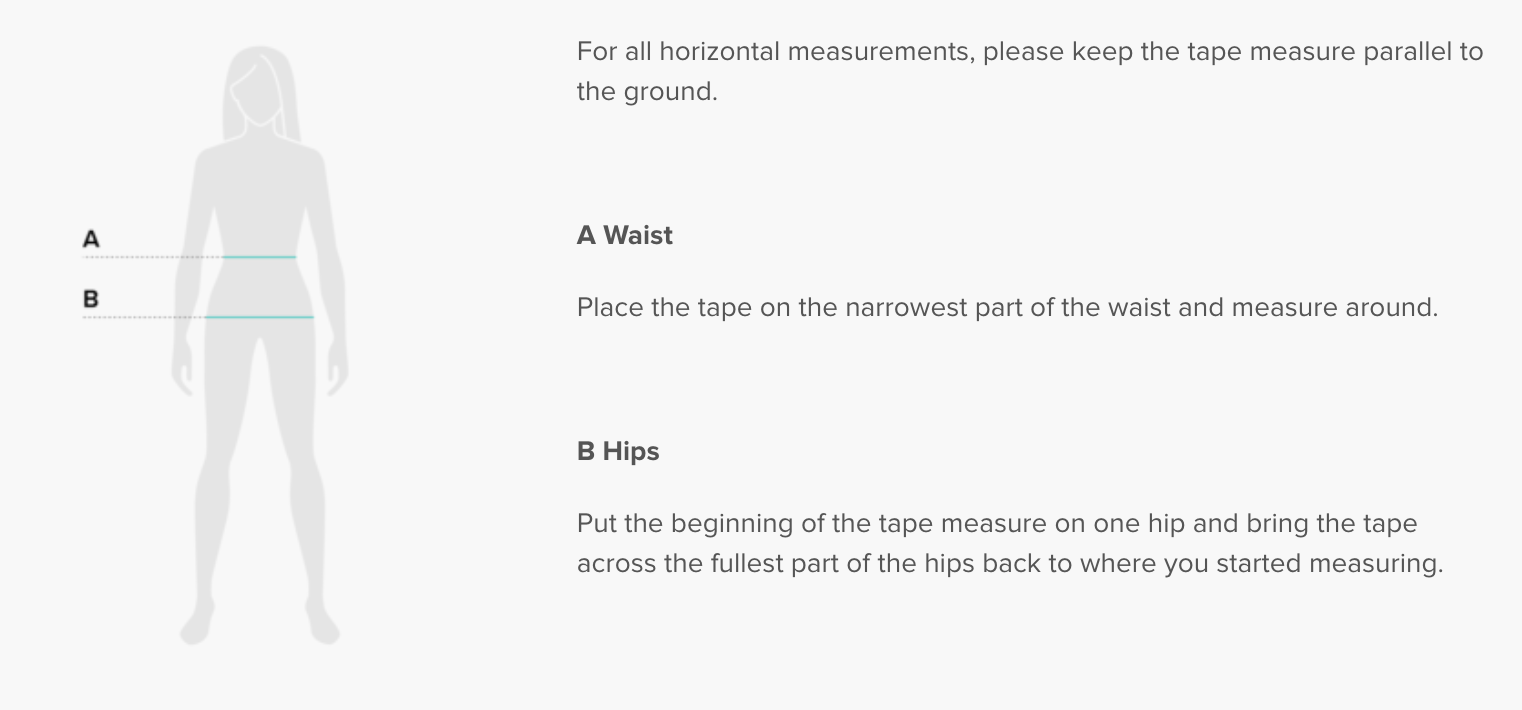Click the letter A marker beside the figure
The width and height of the screenshot is (1522, 710).
click(x=91, y=239)
